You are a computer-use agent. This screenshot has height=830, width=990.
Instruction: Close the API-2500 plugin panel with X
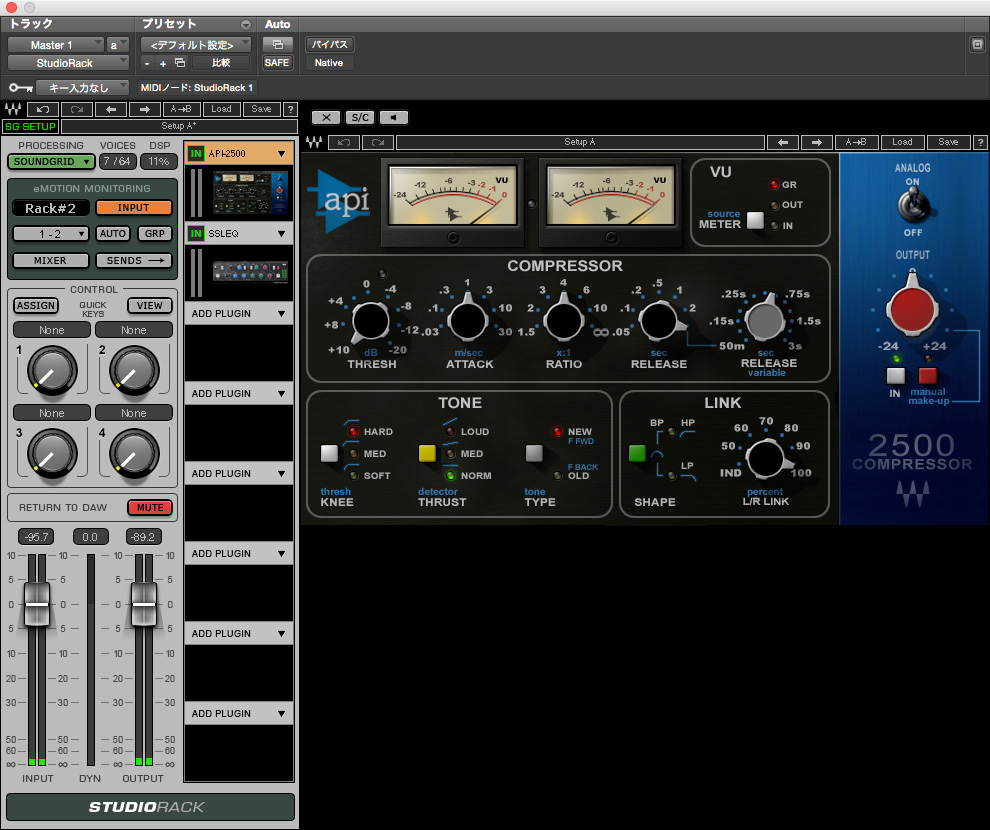pos(326,117)
